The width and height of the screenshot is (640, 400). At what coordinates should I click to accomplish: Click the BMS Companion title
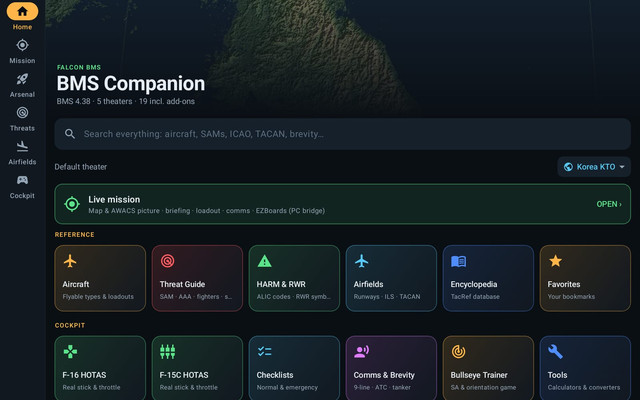[131, 83]
